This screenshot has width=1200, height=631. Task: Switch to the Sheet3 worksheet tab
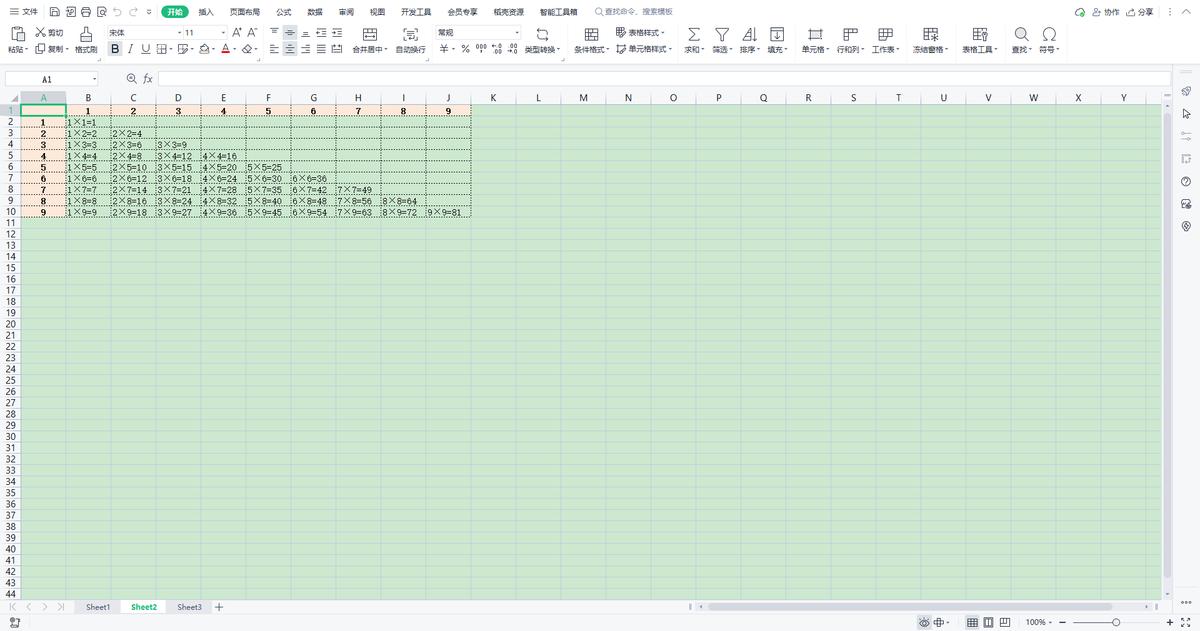189,607
